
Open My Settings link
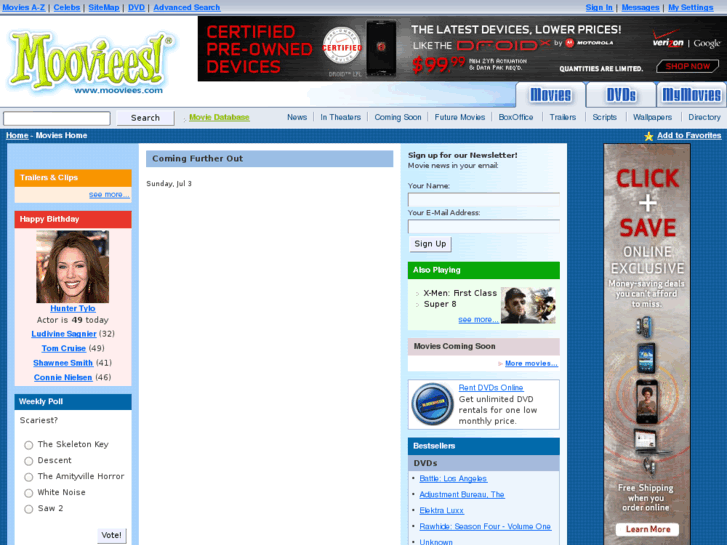[690, 7]
